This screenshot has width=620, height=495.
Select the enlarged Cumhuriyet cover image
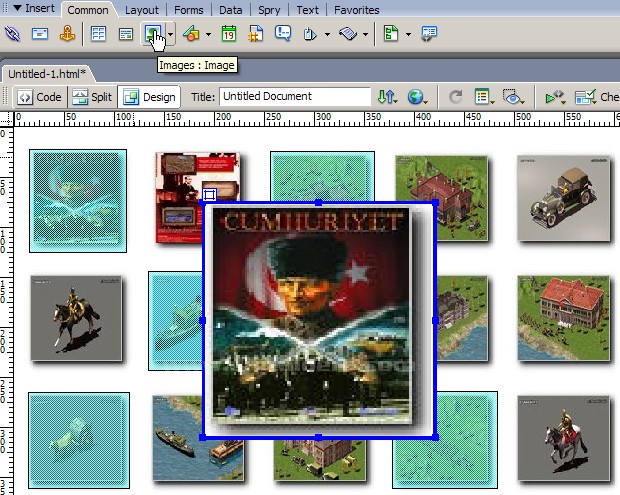pos(319,320)
